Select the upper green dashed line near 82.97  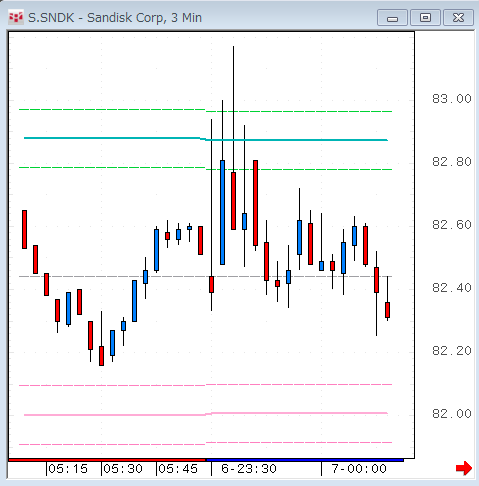tap(206, 110)
